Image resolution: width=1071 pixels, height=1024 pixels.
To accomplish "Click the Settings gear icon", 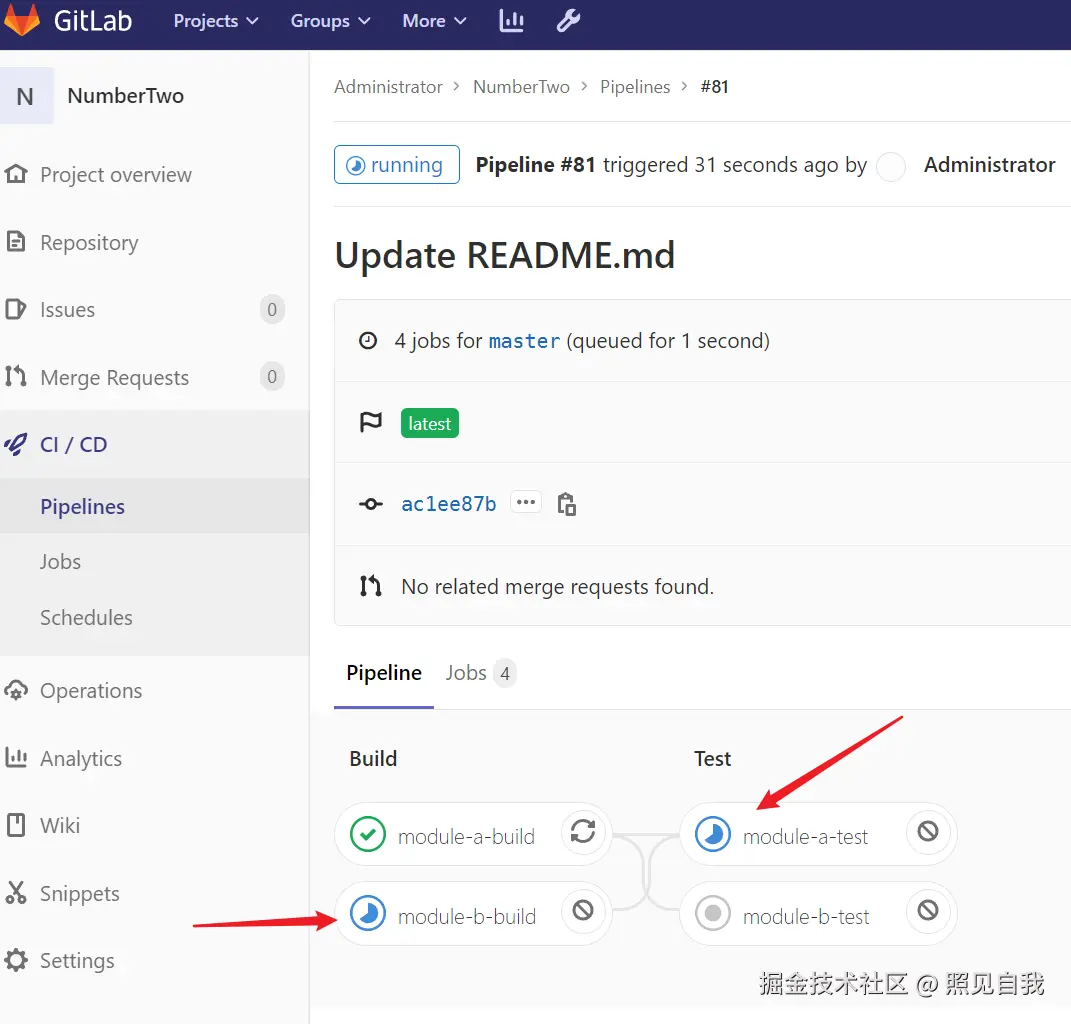I will click(16, 960).
